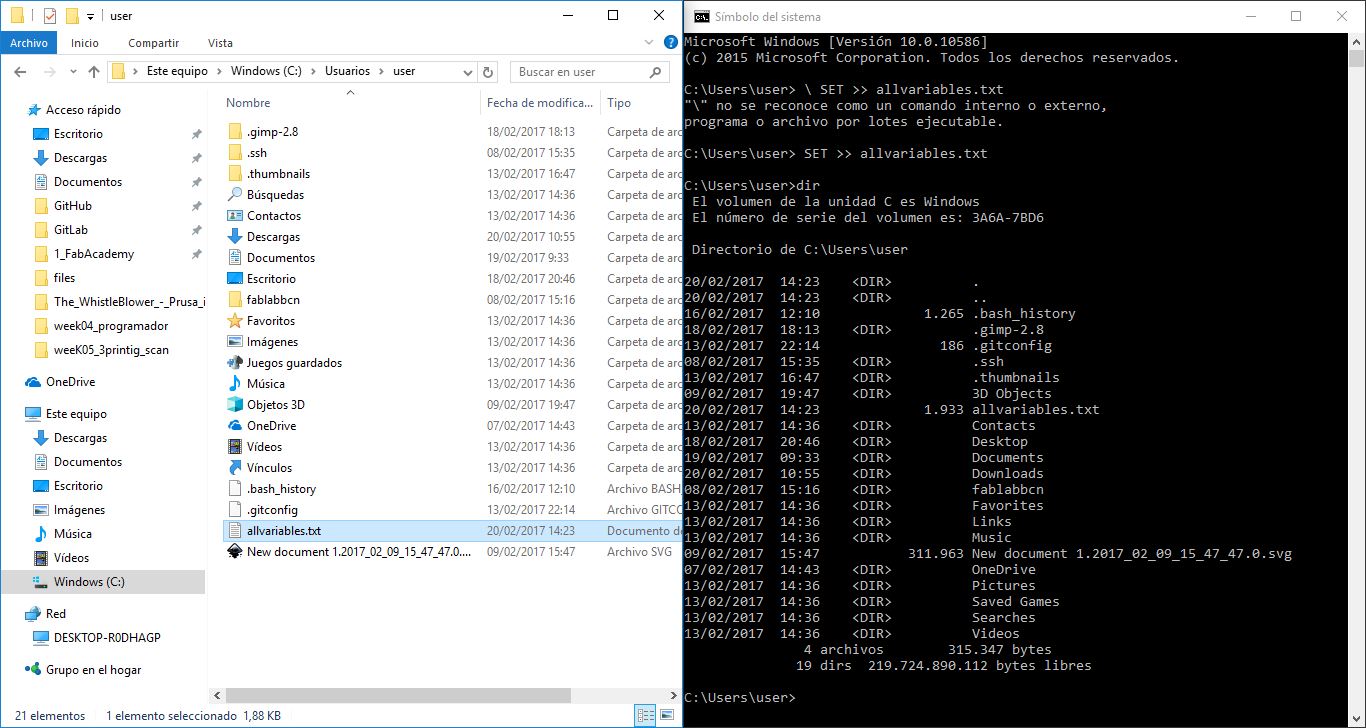Viewport: 1366px width, 728px height.
Task: Select Windows (C:) in navigation pane
Action: (x=102, y=582)
